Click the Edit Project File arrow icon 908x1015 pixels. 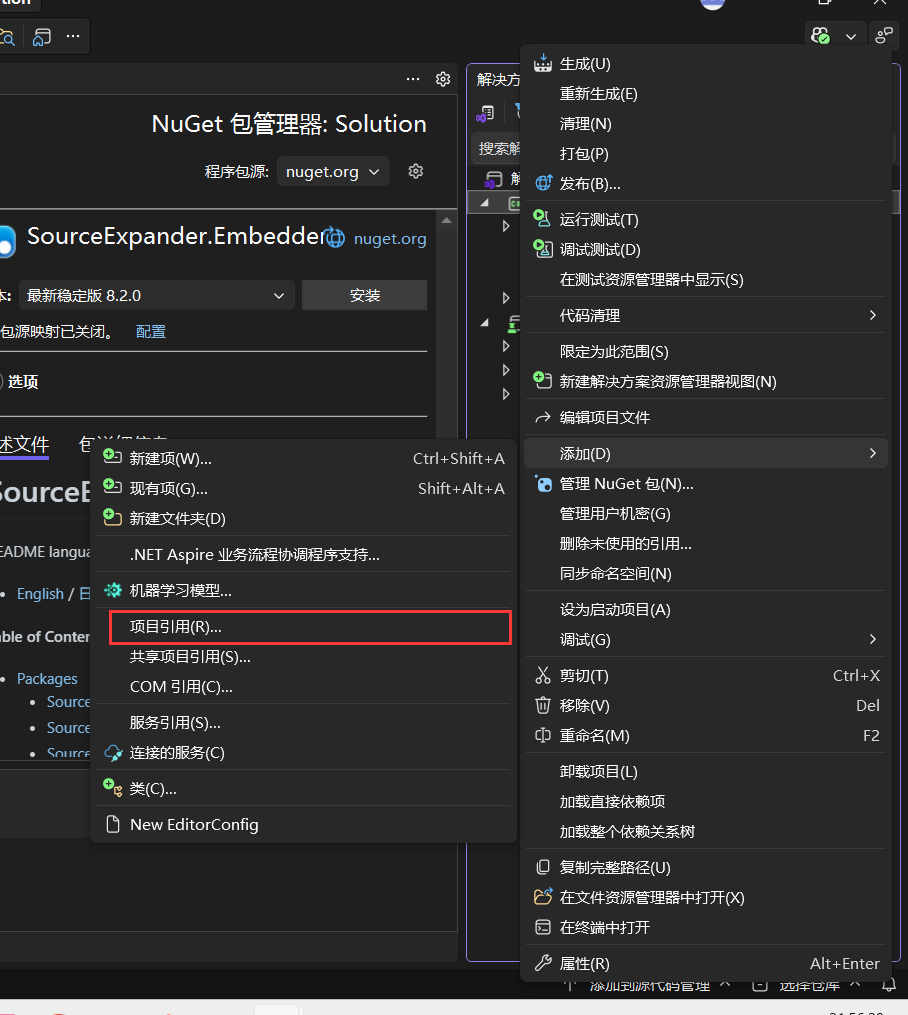543,418
